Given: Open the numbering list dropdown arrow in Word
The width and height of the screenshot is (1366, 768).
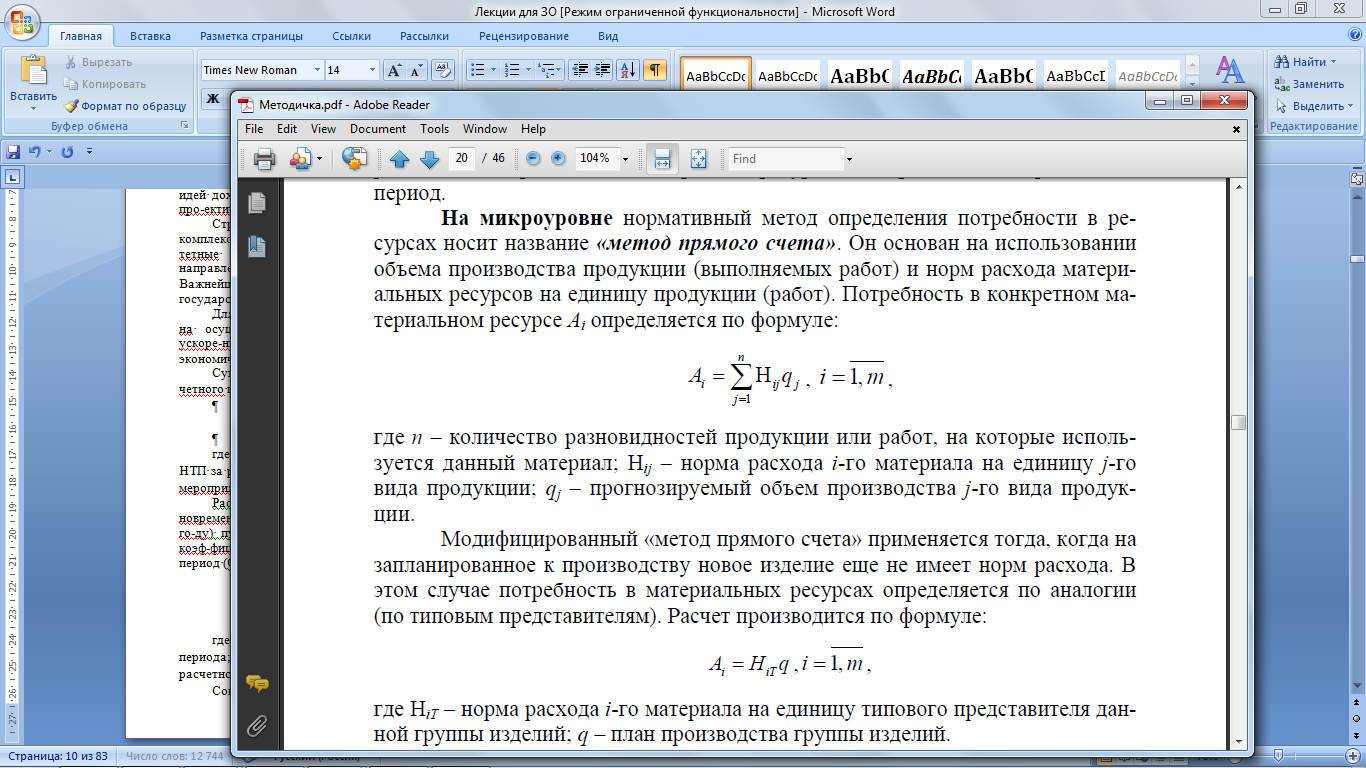Looking at the screenshot, I should coord(527,70).
